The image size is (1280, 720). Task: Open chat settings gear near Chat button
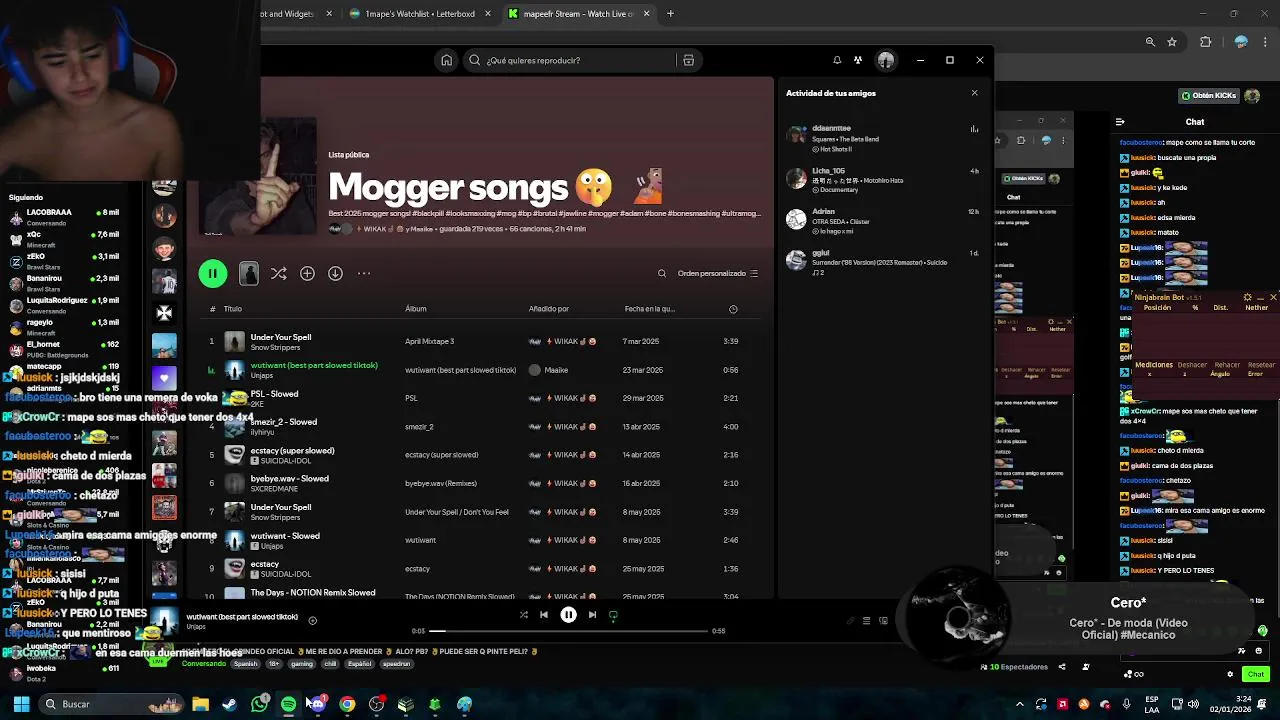click(1230, 674)
